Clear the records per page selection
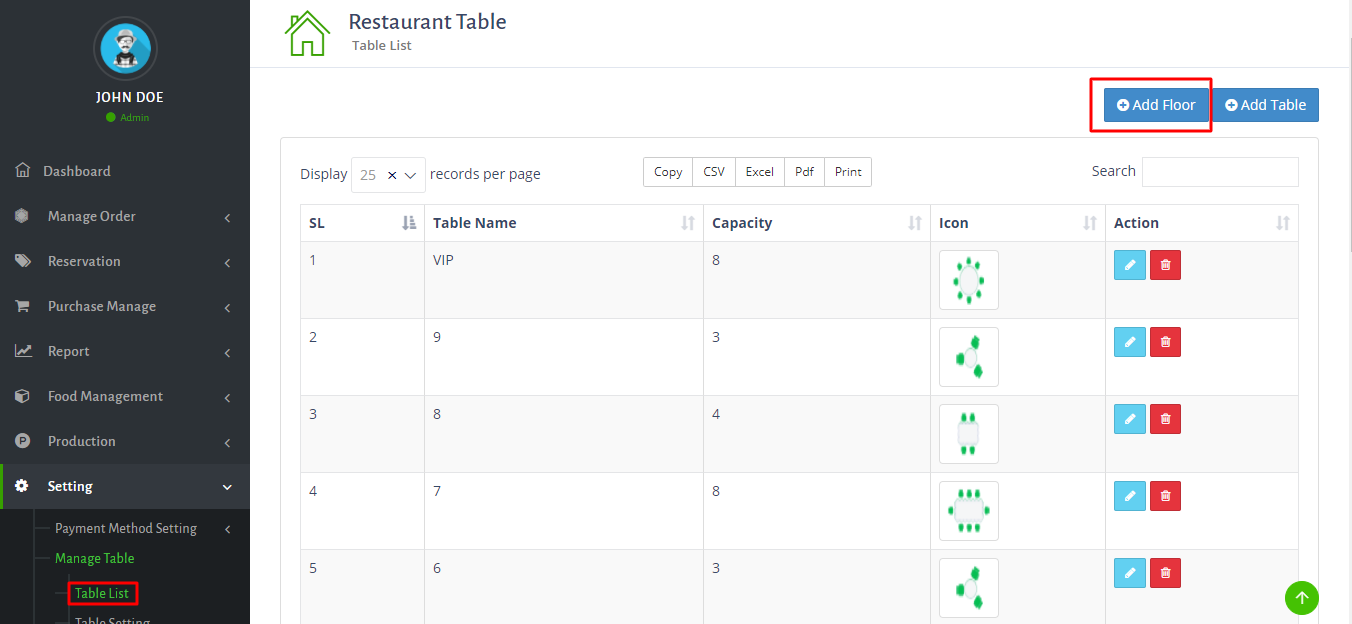 pos(392,175)
